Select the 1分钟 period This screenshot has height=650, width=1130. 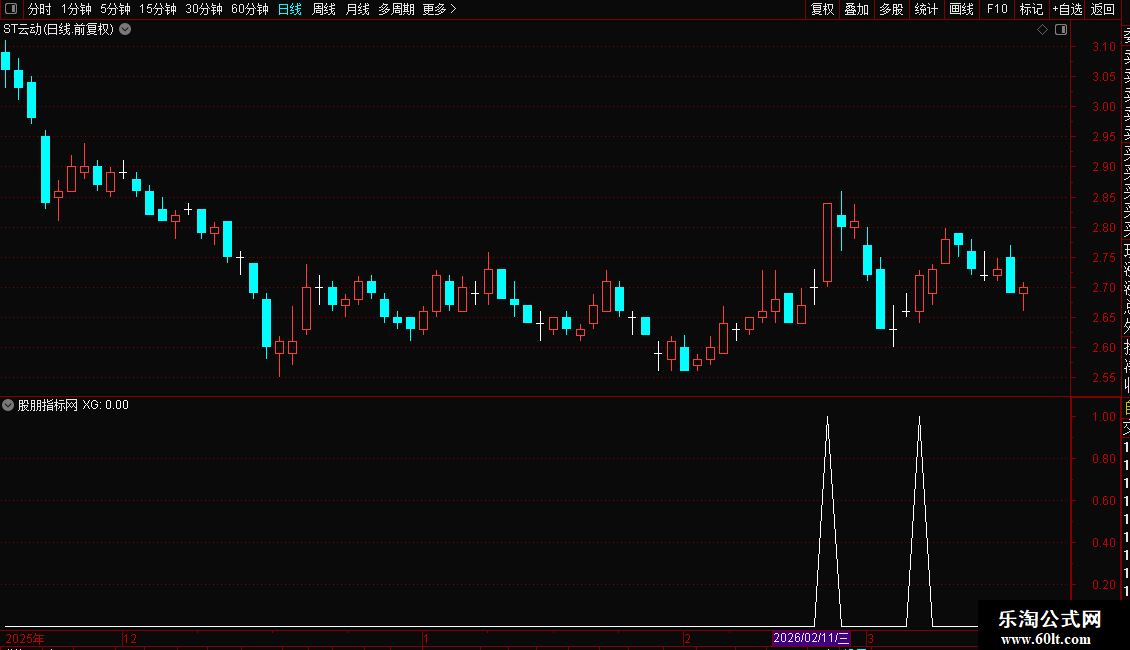(x=76, y=9)
